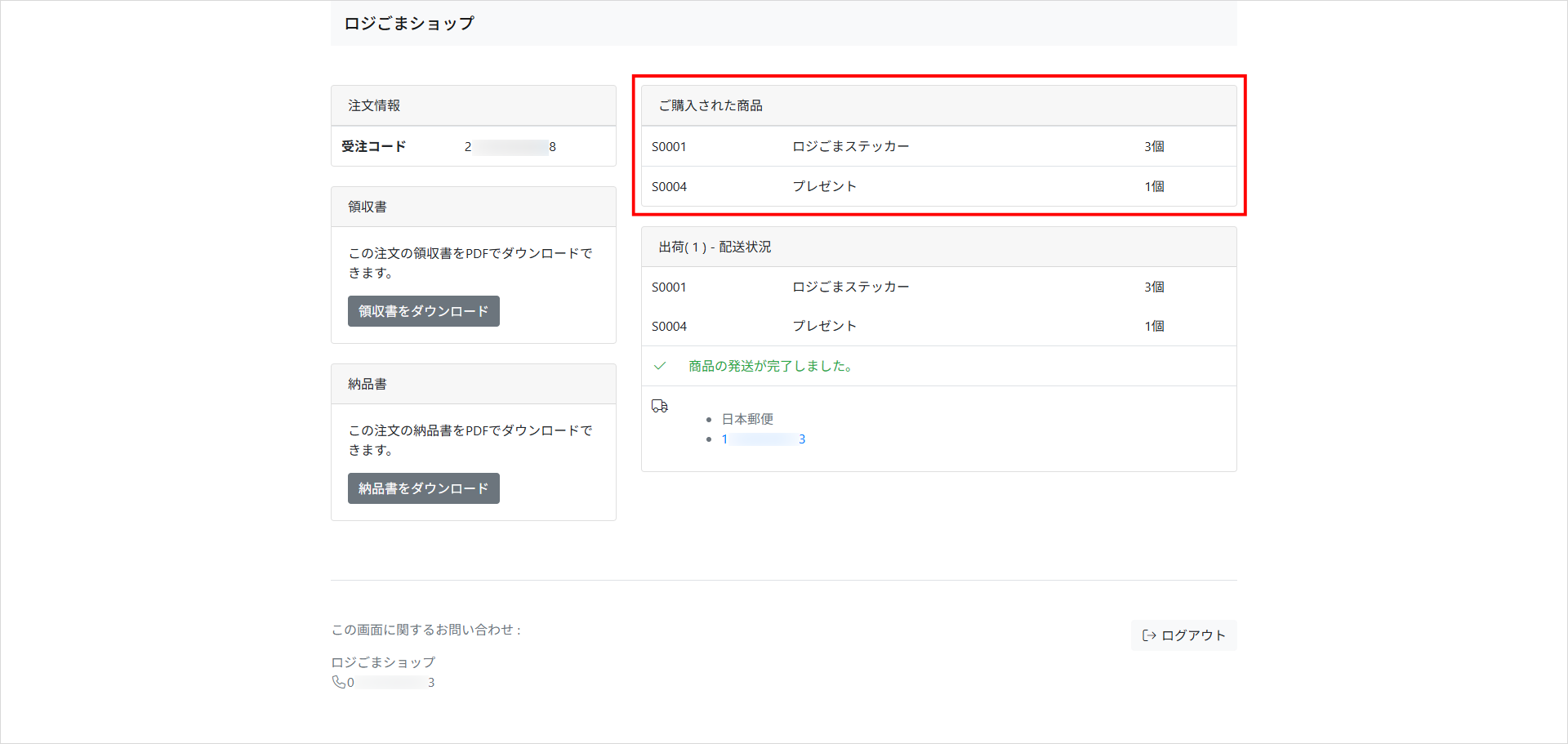Click the 注文情報 panel heading

point(374,105)
